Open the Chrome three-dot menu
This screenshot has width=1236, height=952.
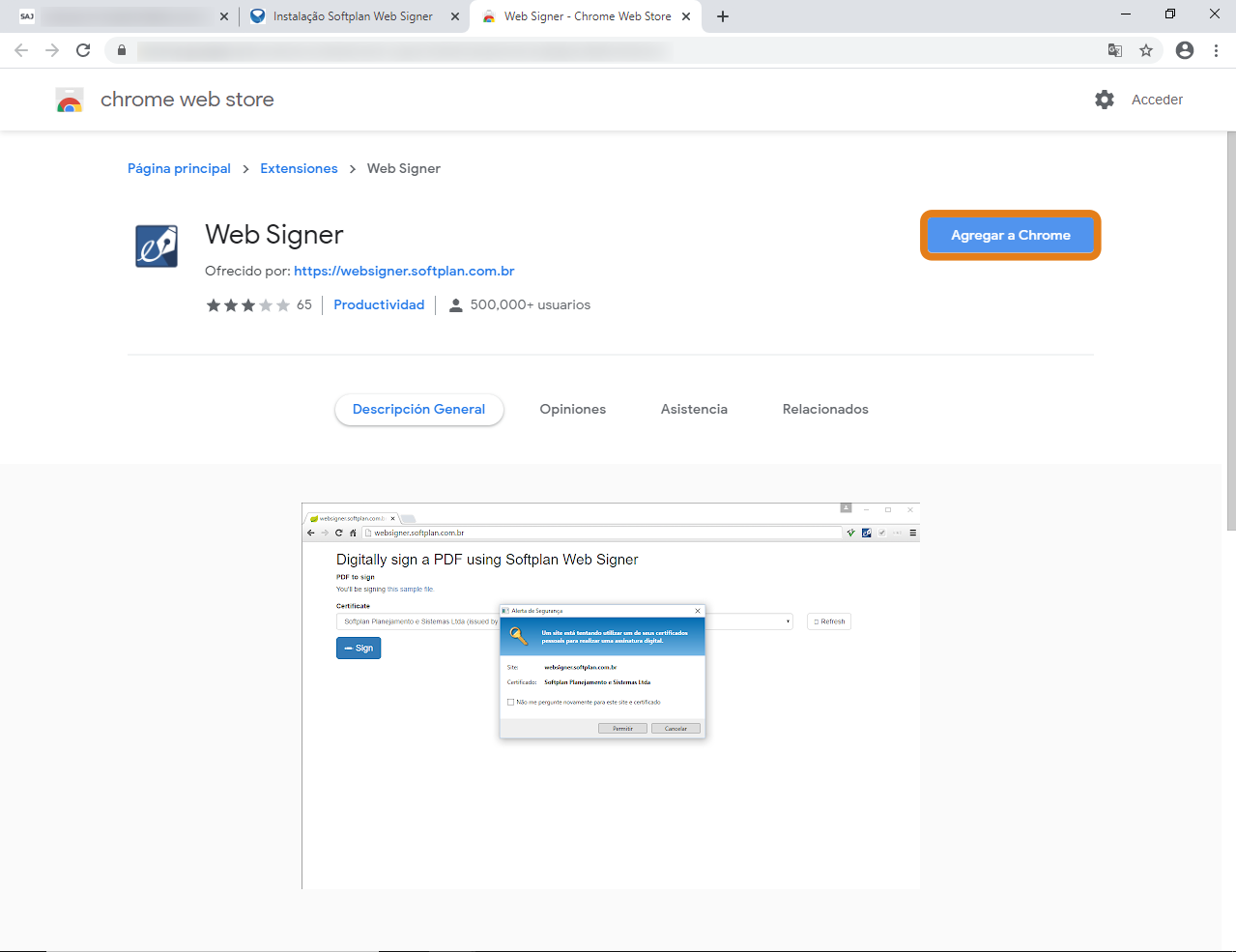[x=1216, y=50]
